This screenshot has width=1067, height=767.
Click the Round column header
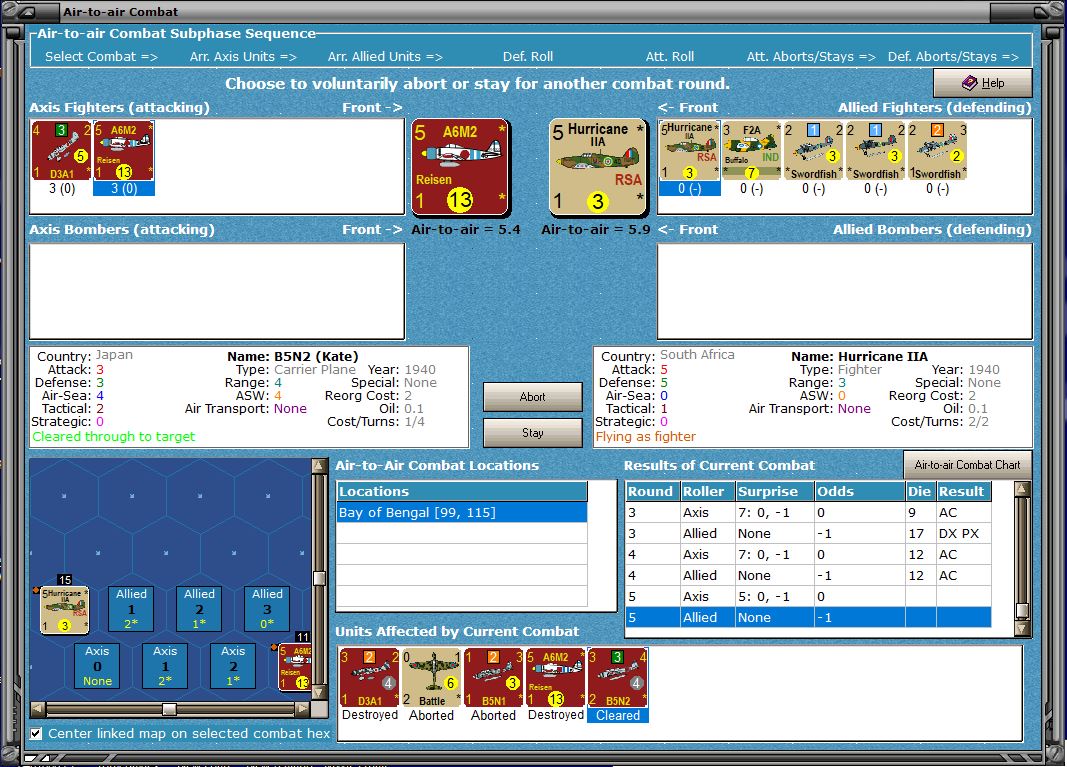point(651,491)
